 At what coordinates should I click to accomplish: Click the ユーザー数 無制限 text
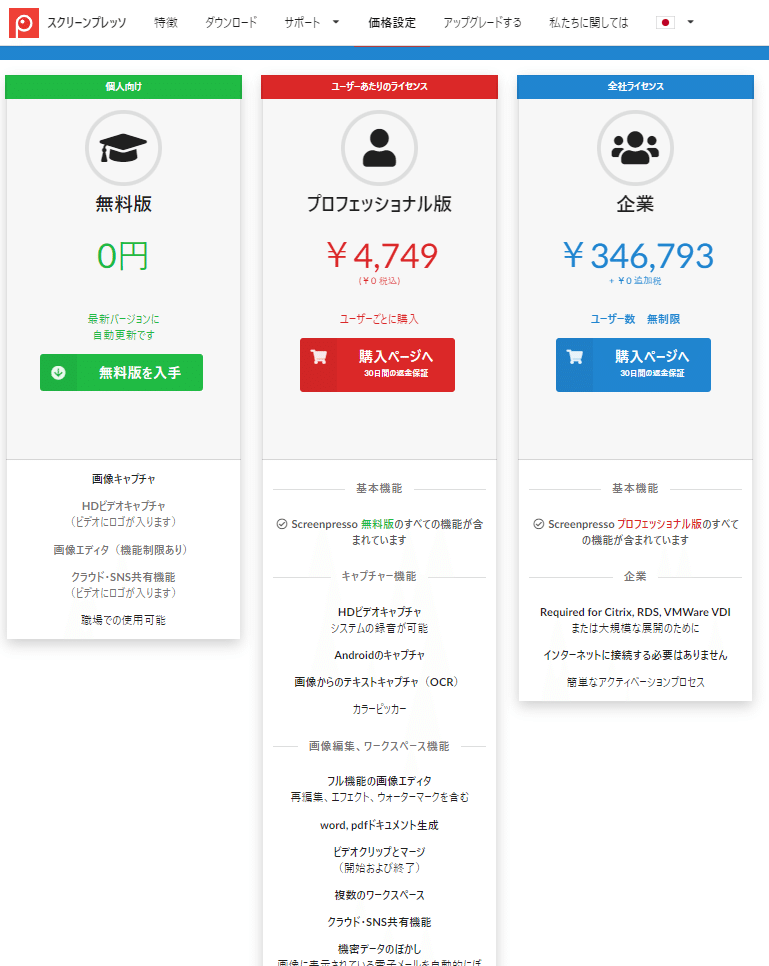[x=635, y=319]
